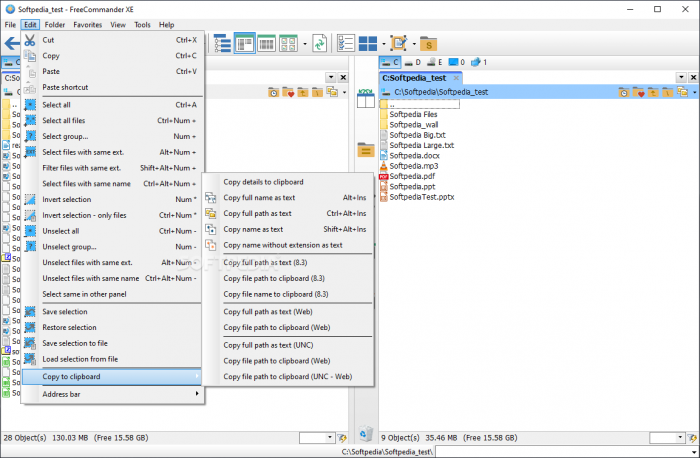
Task: Open the command line dropdown at bottom
Action: (442, 451)
